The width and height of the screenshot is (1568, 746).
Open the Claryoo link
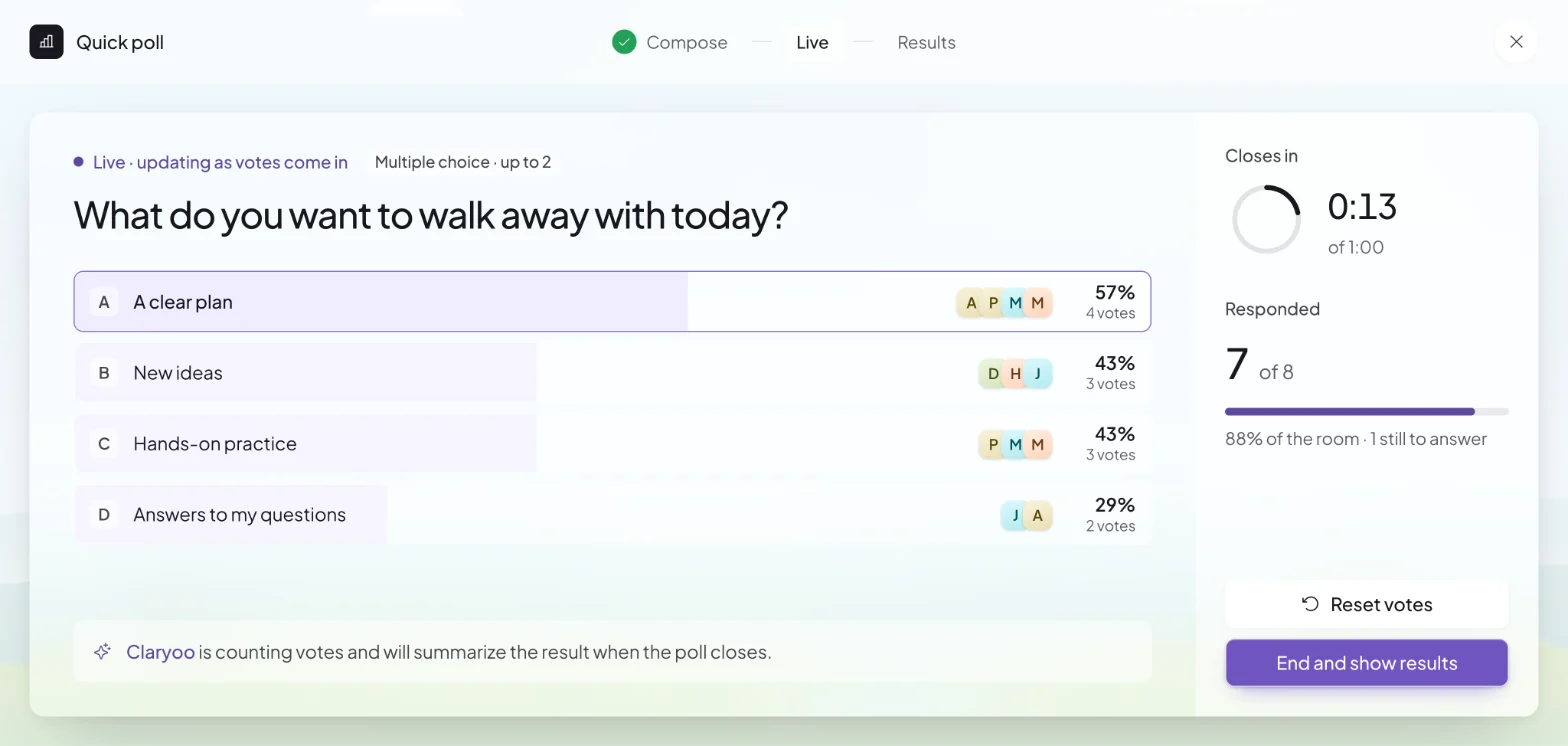tap(160, 652)
